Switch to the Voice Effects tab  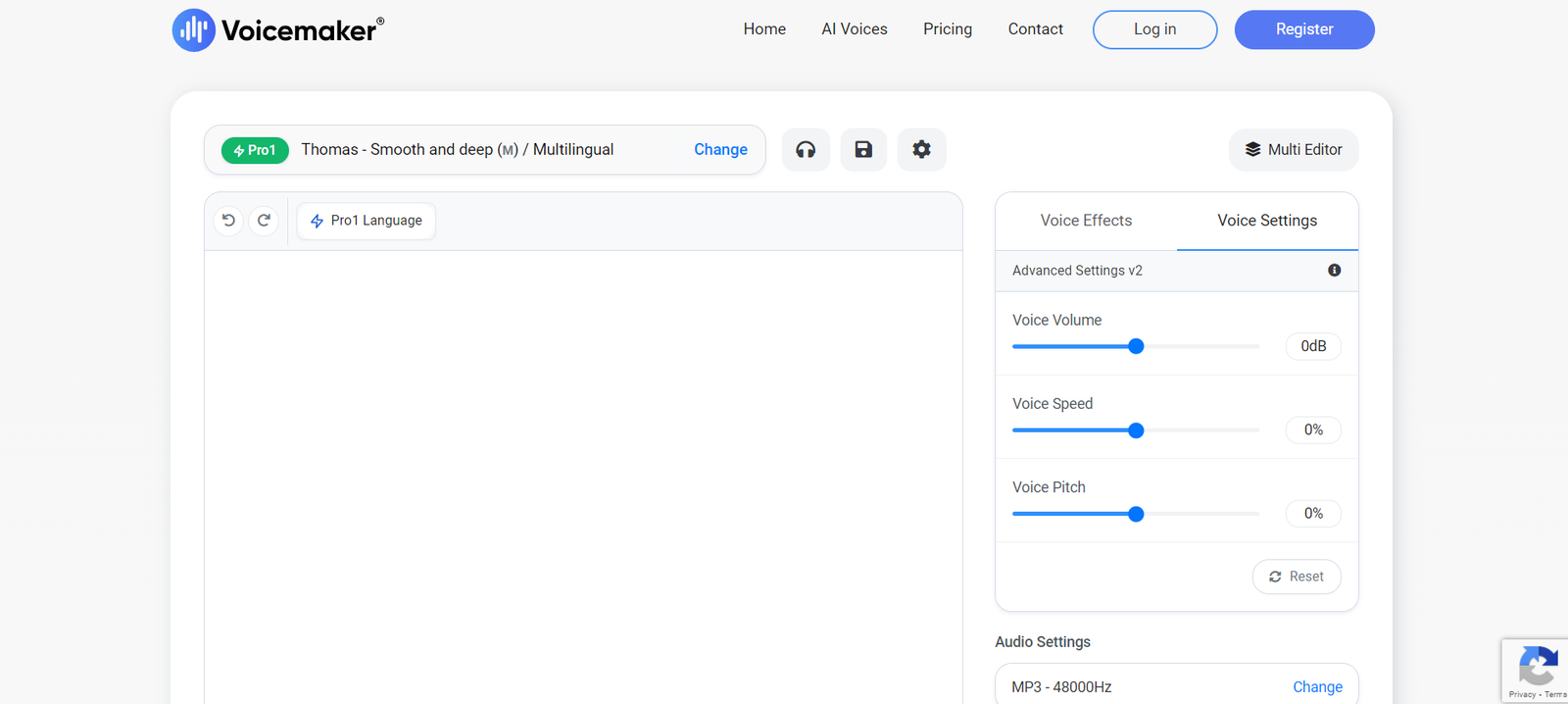click(x=1086, y=221)
